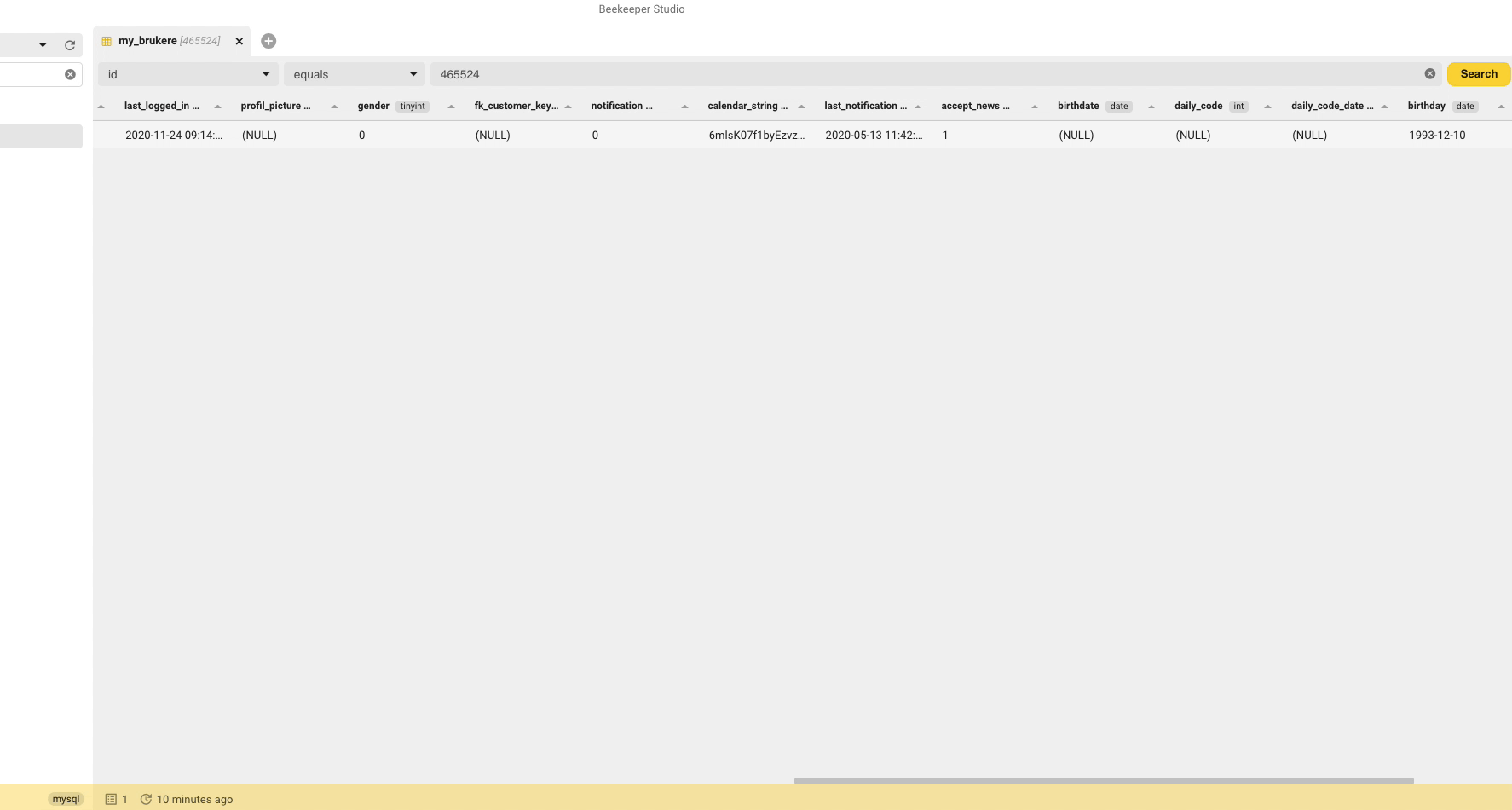Select the accept_news cell value 1
This screenshot has height=810, width=1512.
point(990,136)
